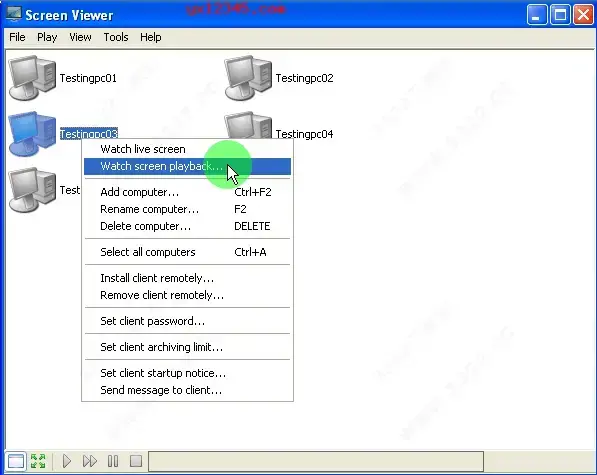Open the Play menu
This screenshot has height=475, width=597.
tap(47, 37)
